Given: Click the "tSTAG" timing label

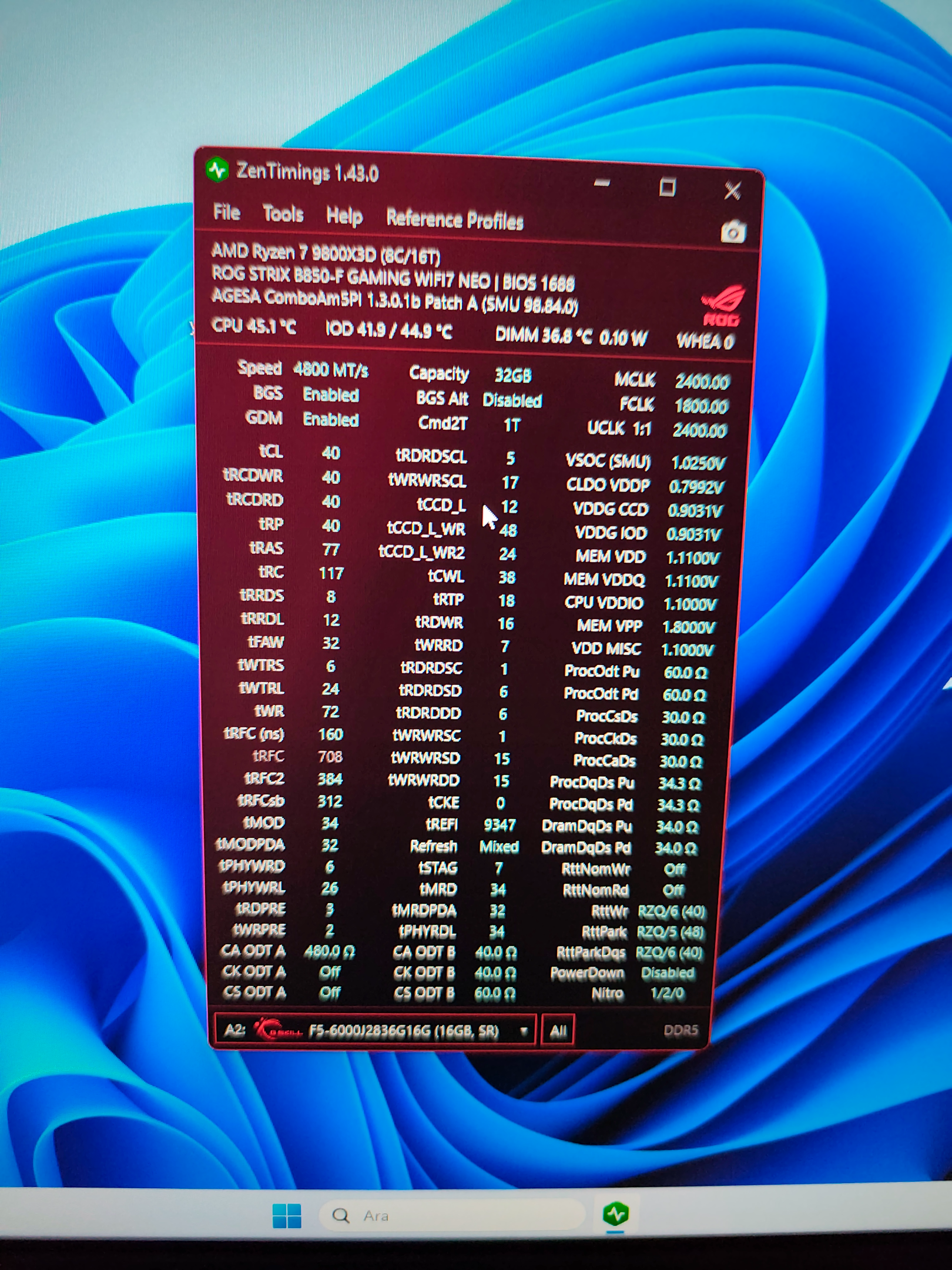Looking at the screenshot, I should 438,868.
